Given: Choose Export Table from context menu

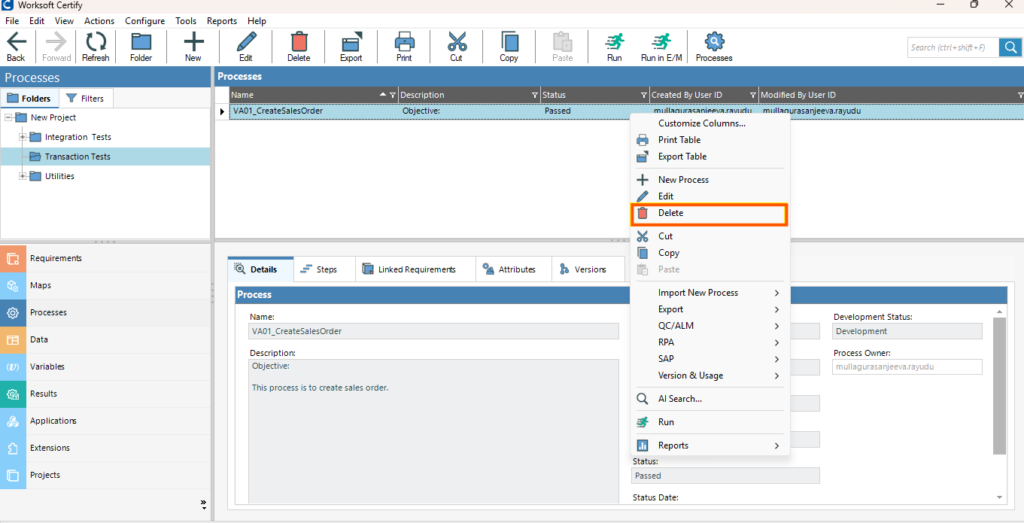Looking at the screenshot, I should click(x=710, y=157).
